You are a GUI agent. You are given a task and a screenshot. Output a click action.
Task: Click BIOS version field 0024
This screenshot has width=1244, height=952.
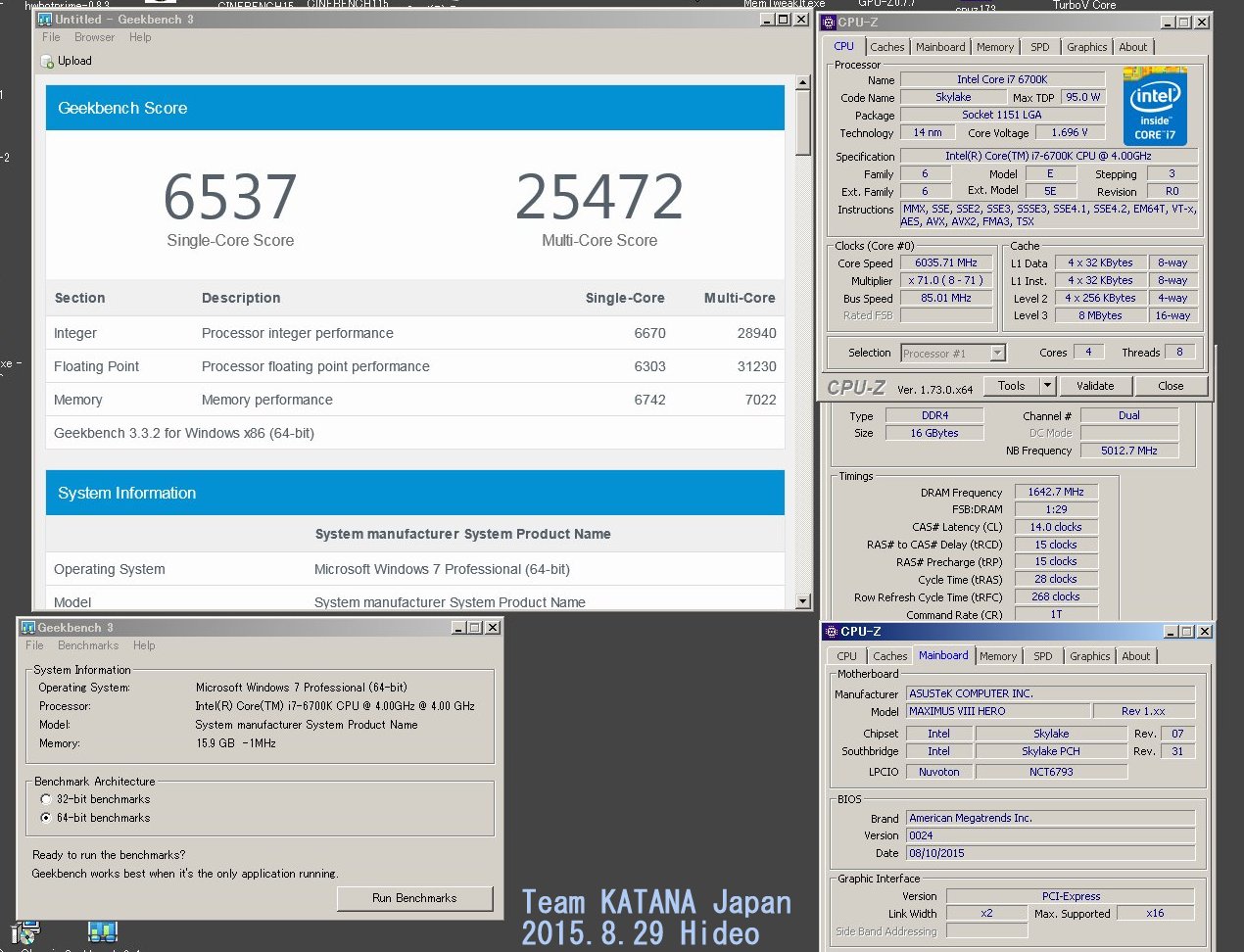click(1051, 836)
